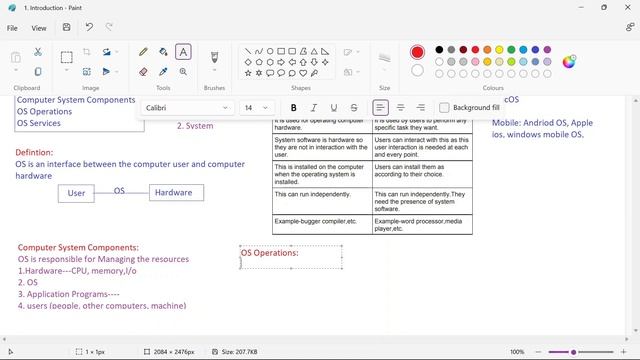Choose the Heart shape
This screenshot has height=360, width=640.
(303, 73)
